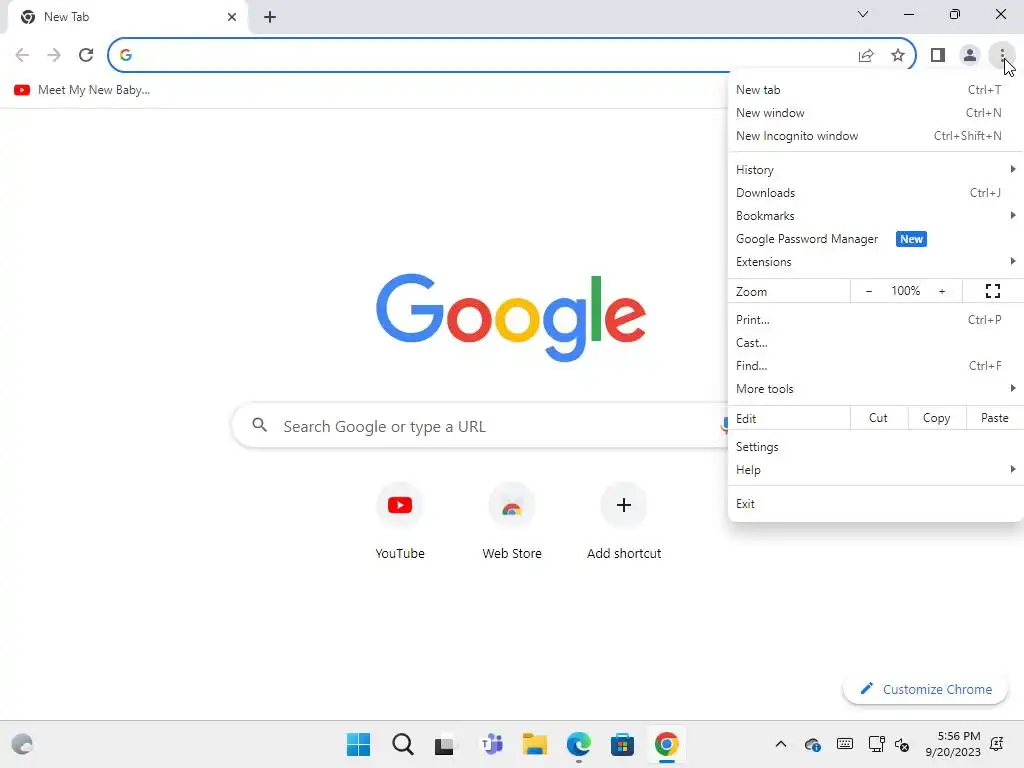
Task: Open the profile avatar icon
Action: [x=970, y=55]
